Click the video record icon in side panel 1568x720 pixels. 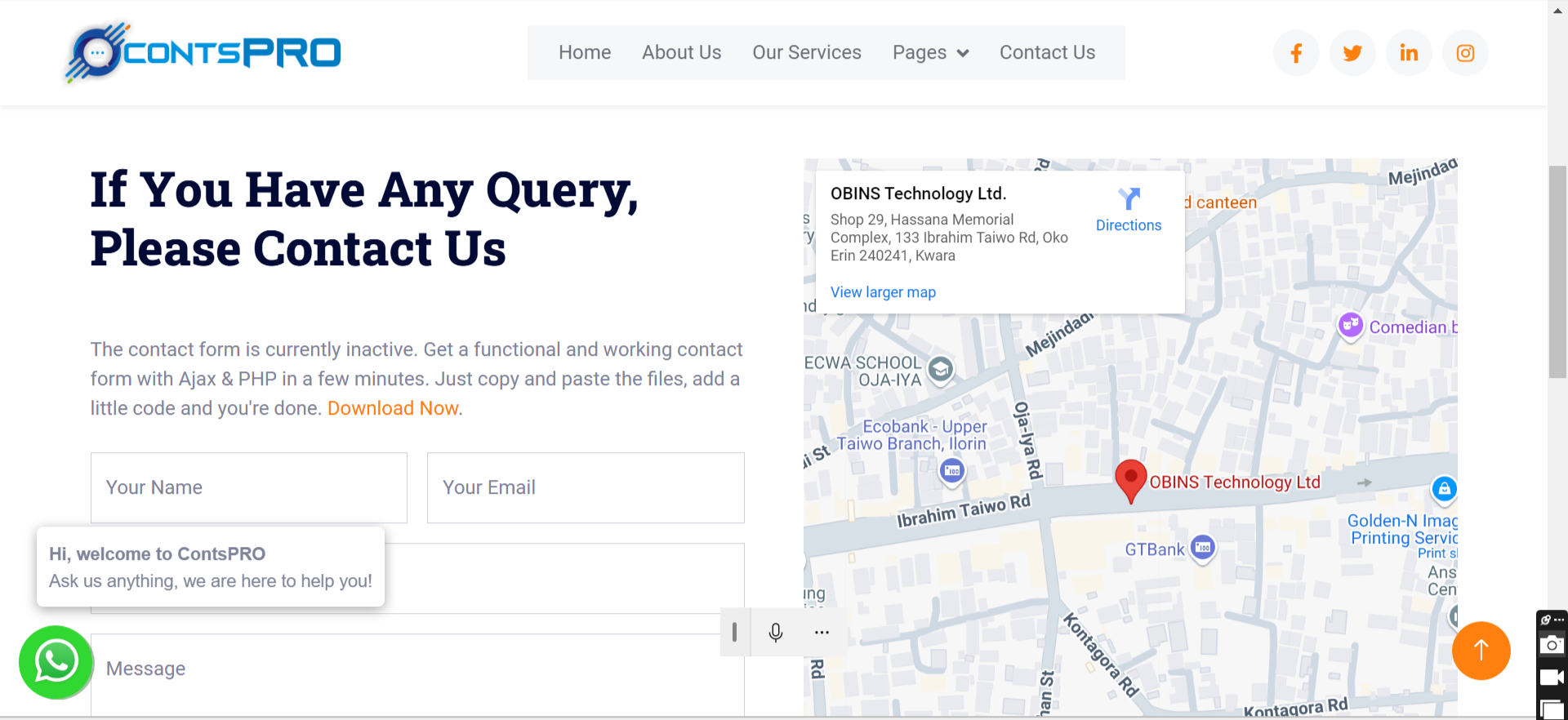(x=1552, y=678)
